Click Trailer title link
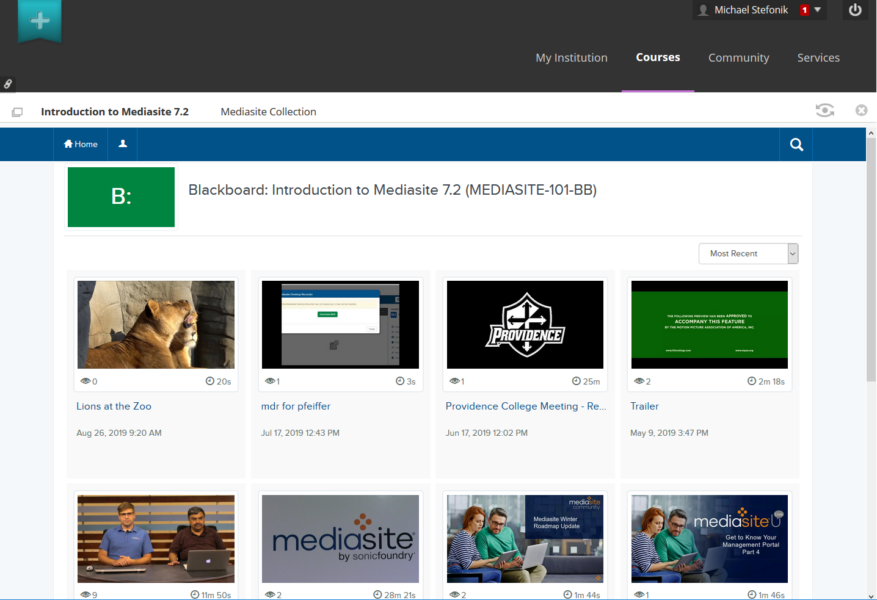The height and width of the screenshot is (600, 877). 644,406
